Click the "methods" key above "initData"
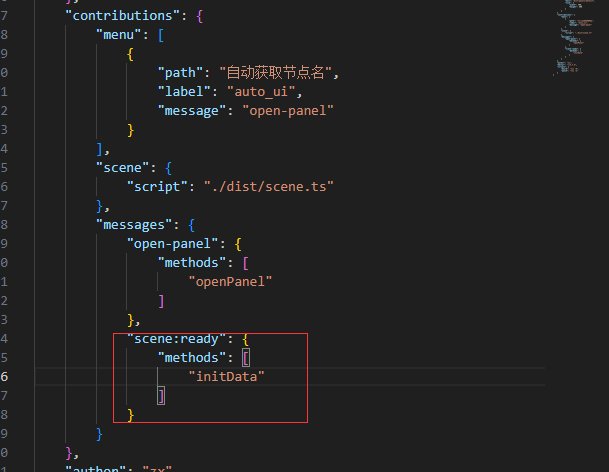 pos(192,357)
